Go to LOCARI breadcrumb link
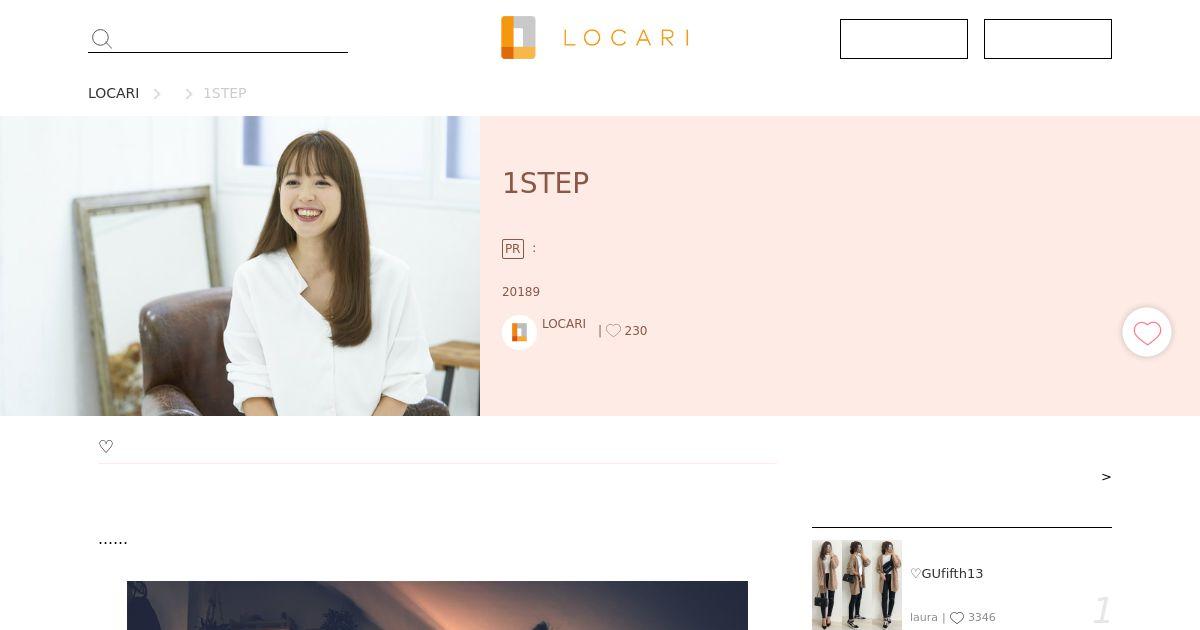Image resolution: width=1200 pixels, height=630 pixels. click(x=113, y=93)
